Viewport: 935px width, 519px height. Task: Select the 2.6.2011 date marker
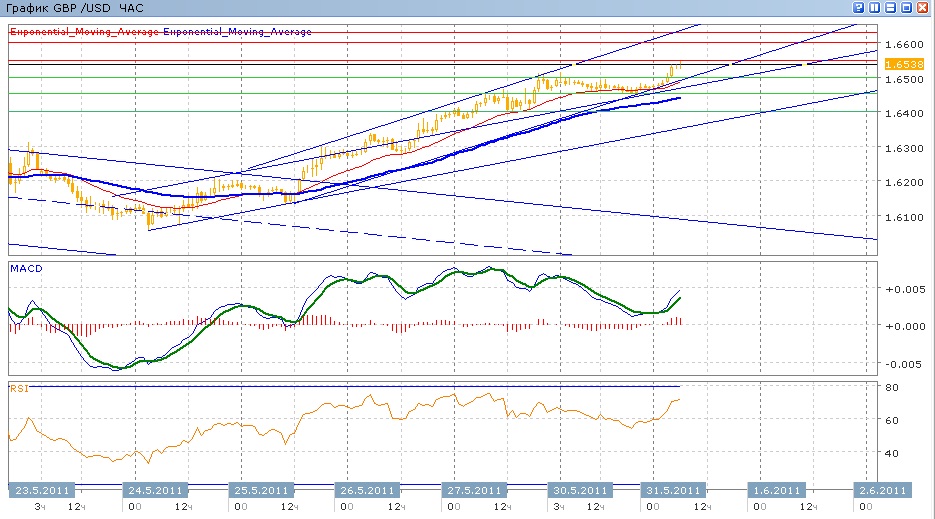click(883, 490)
